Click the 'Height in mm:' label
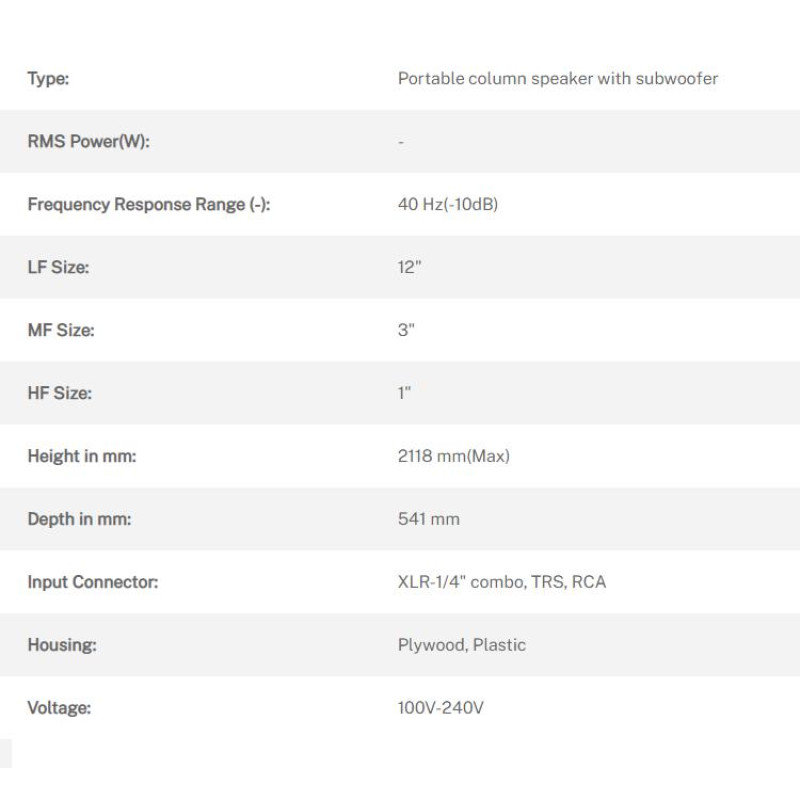The height and width of the screenshot is (800, 800). (x=82, y=456)
